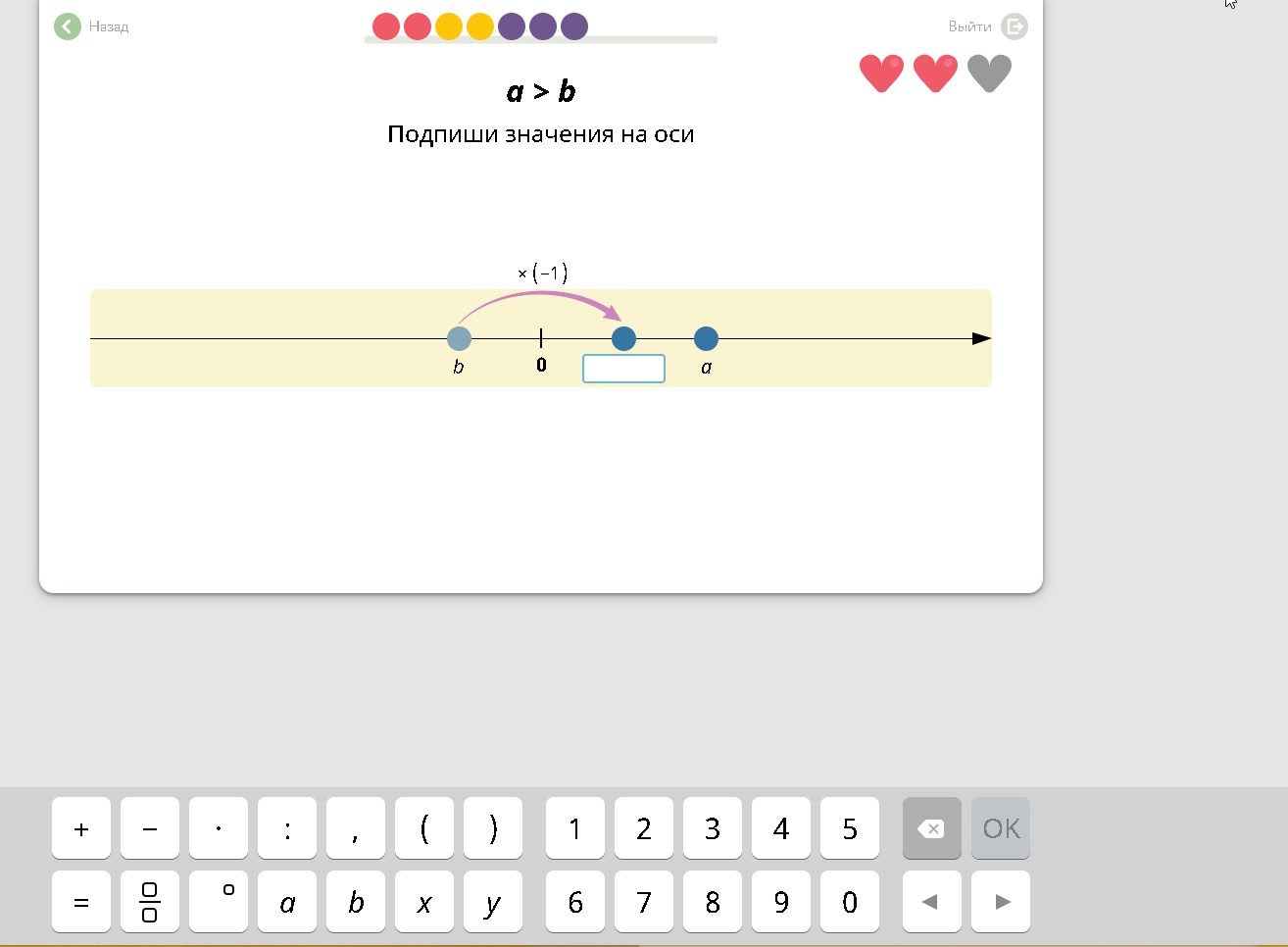Click the answer input box on axis

coord(623,369)
